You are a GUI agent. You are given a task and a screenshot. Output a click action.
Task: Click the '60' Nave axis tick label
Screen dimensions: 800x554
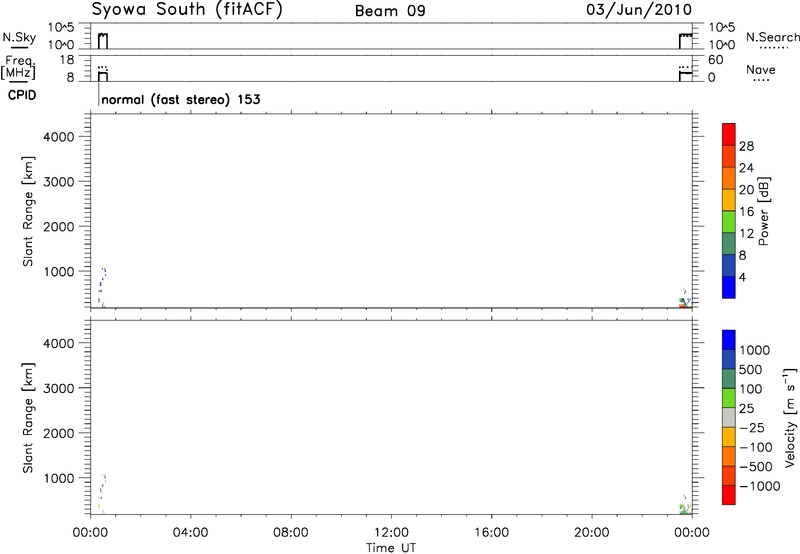click(715, 60)
